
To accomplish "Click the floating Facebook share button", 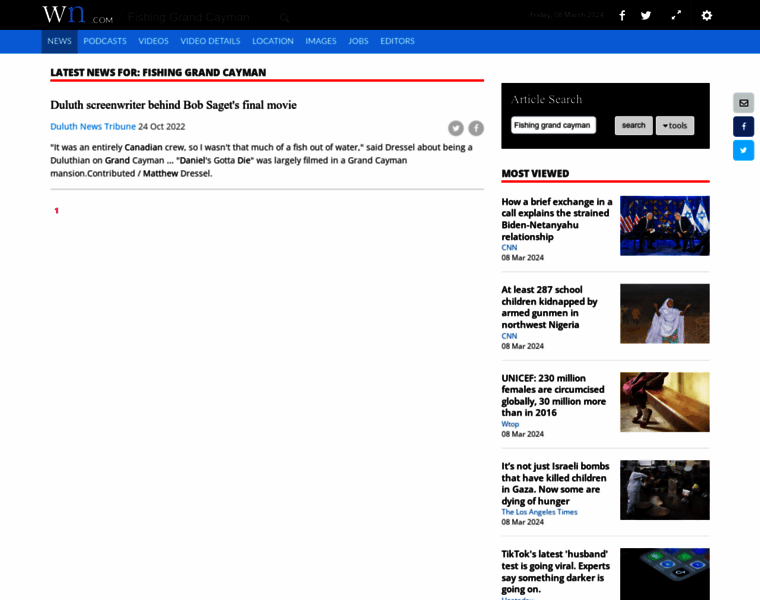I will (x=743, y=127).
